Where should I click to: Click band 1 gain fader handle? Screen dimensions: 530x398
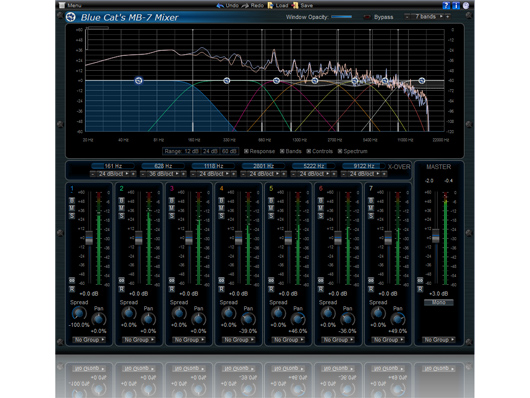(89, 238)
